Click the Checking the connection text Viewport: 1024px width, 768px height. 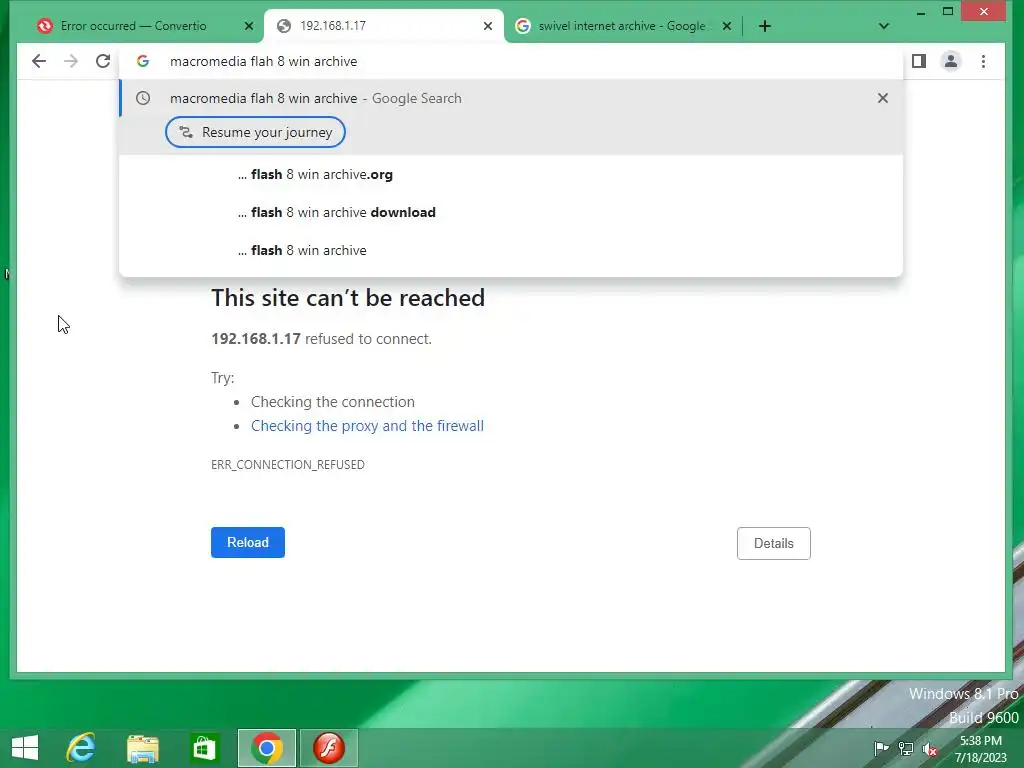[332, 402]
